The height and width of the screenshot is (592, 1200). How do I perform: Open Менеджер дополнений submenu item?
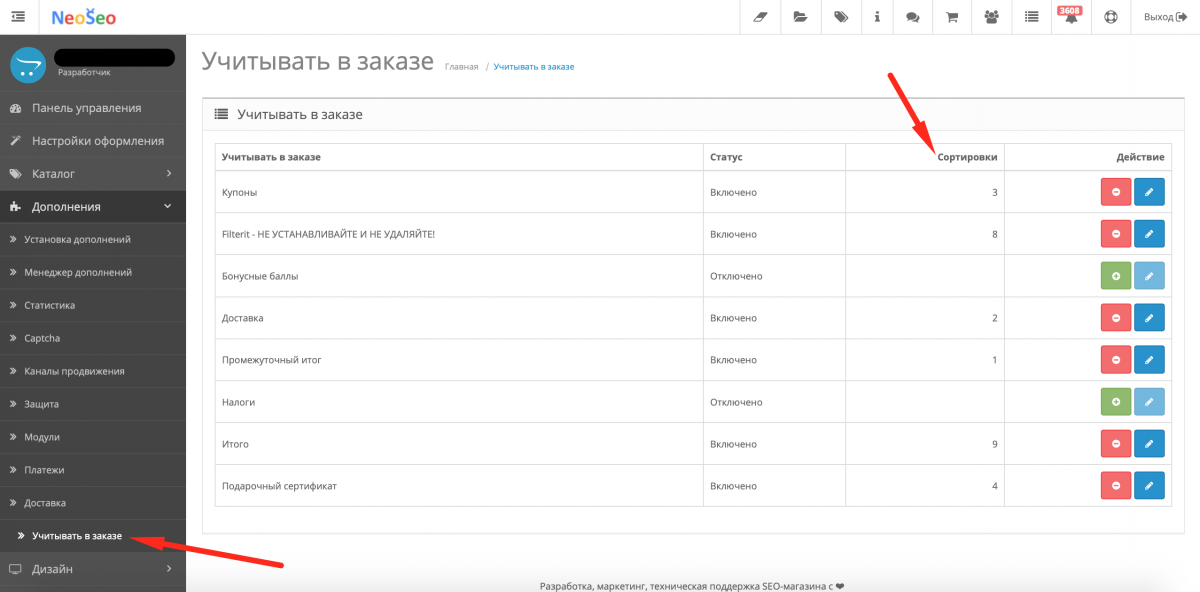(x=93, y=272)
